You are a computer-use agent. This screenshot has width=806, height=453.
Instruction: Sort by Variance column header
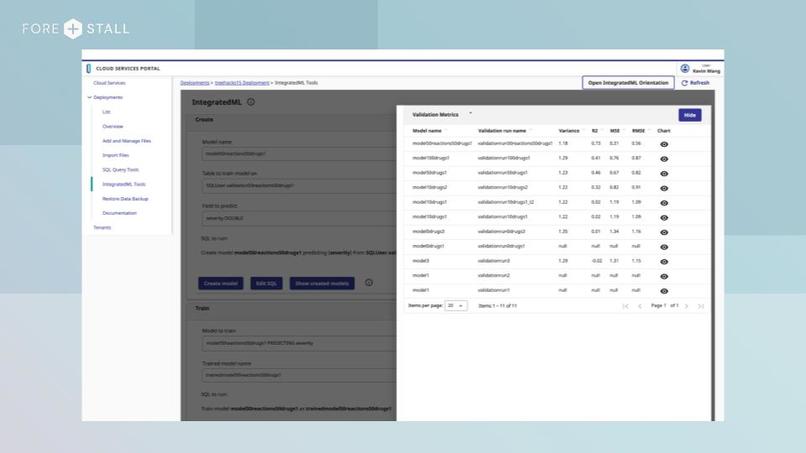[569, 131]
